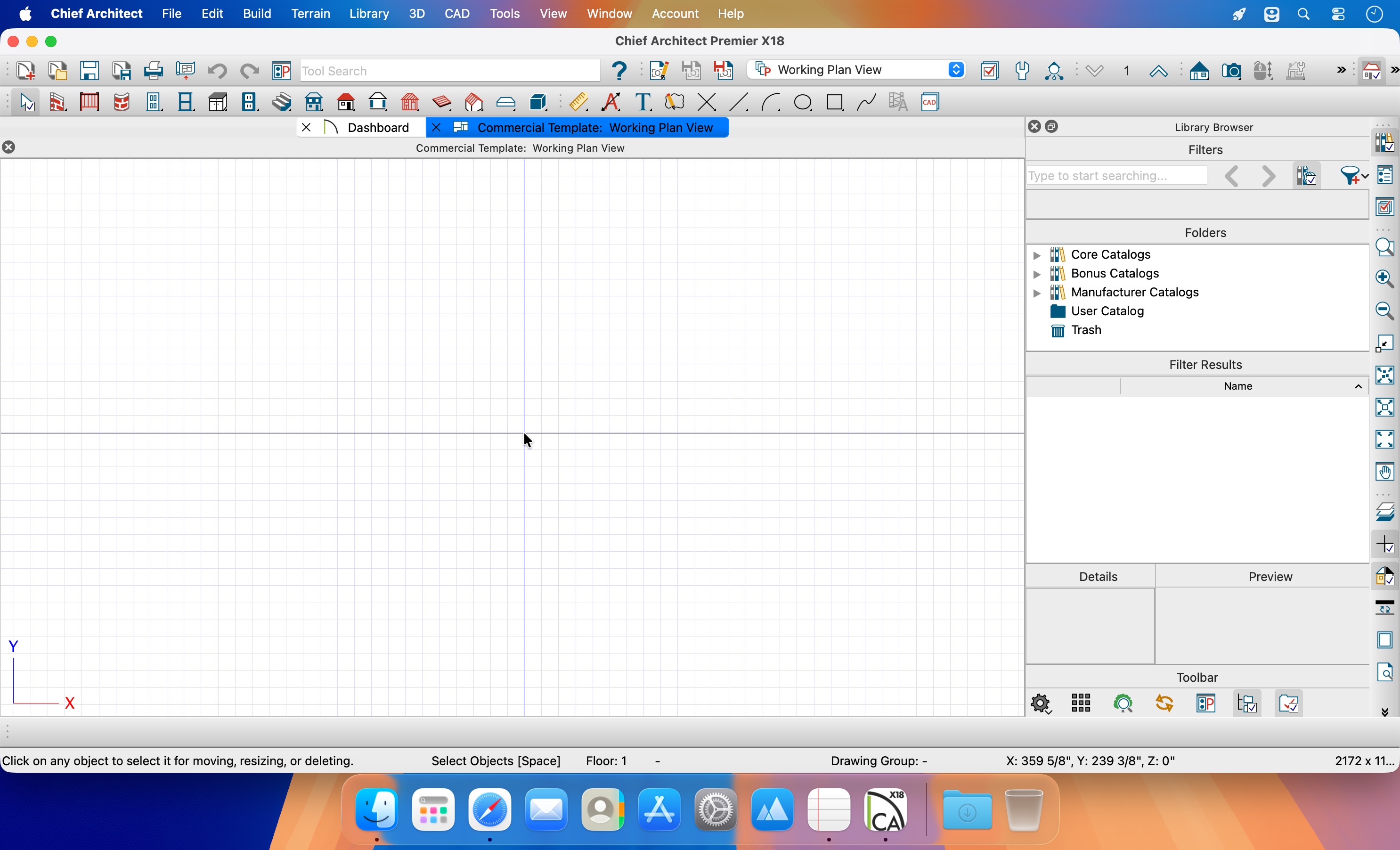Toggle the house checkmark button beside the double arrow
Viewport: 1400px width, 850px height.
pos(1371,71)
